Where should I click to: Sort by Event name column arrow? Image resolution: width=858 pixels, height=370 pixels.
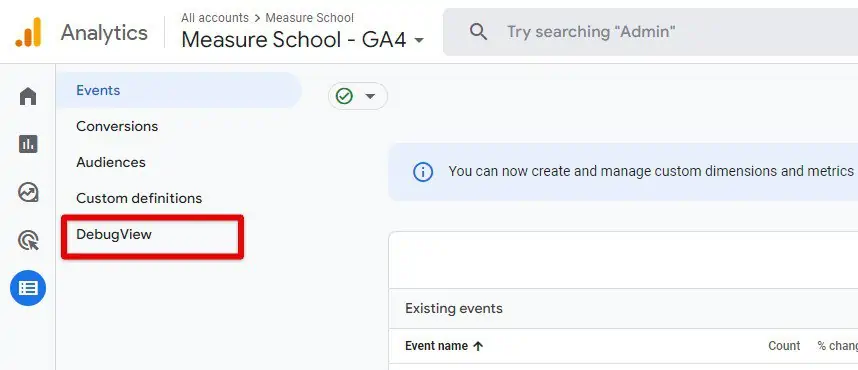[478, 346]
